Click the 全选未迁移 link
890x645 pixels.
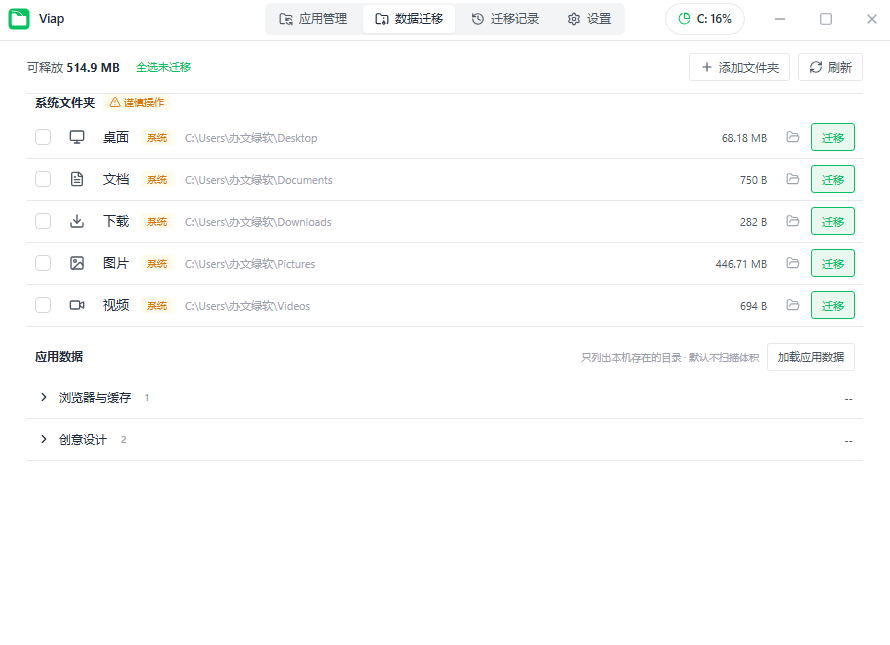163,67
